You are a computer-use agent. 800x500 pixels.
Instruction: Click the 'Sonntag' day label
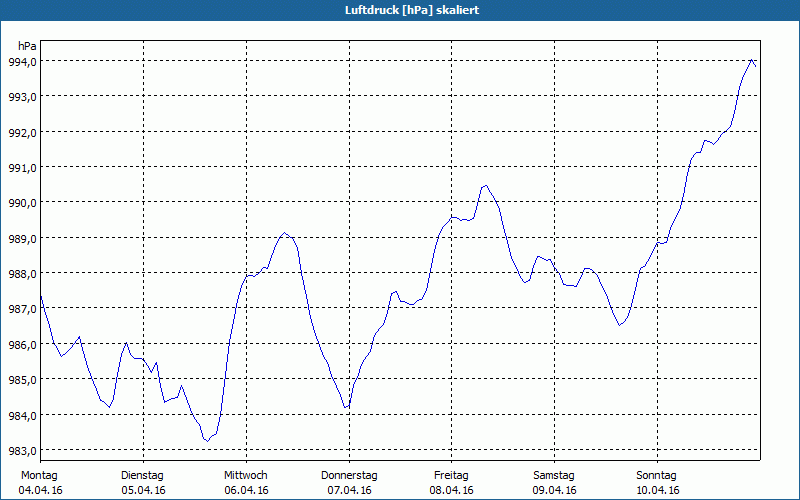pos(656,476)
